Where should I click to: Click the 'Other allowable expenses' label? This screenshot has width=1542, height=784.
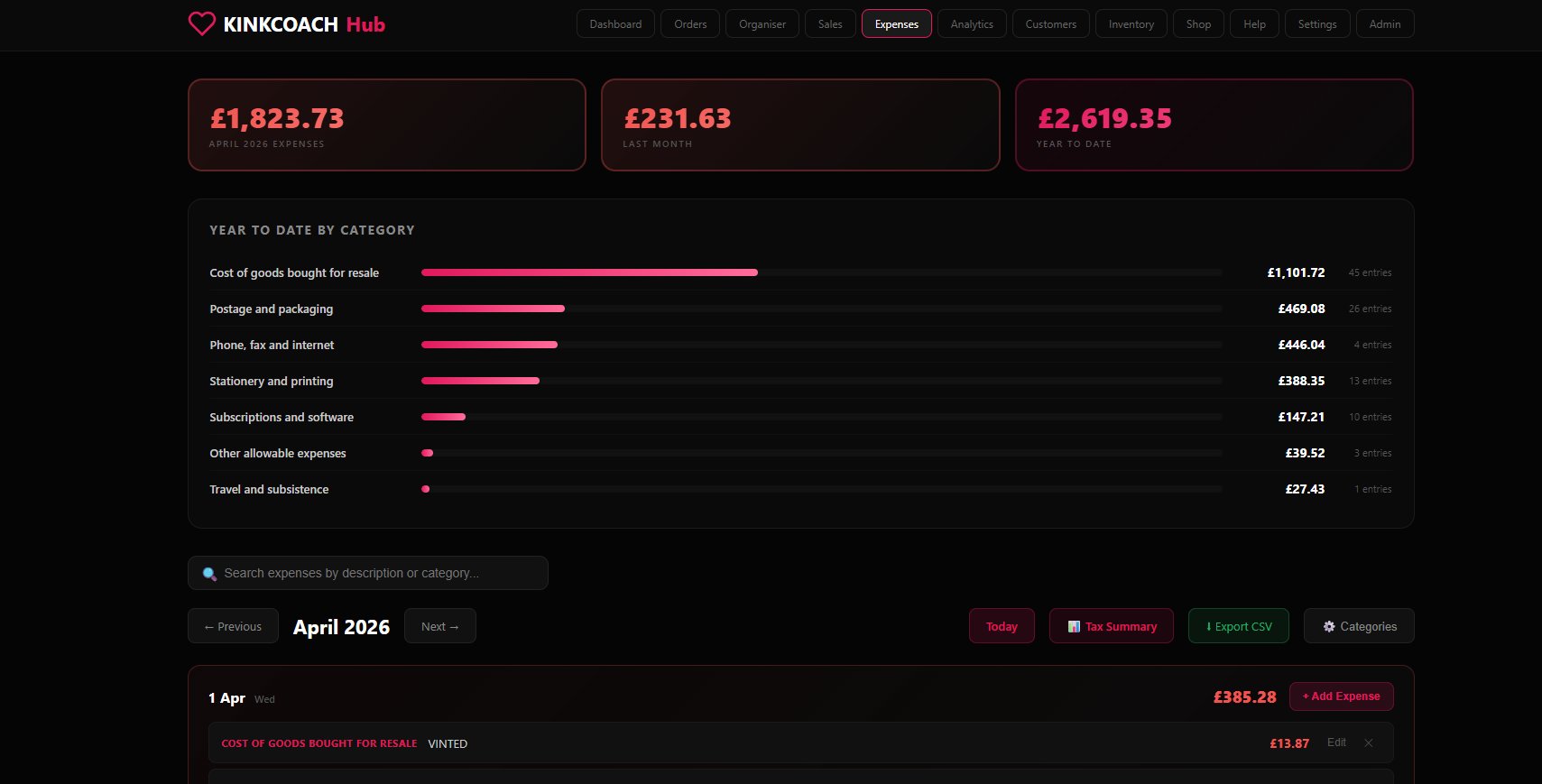point(278,453)
